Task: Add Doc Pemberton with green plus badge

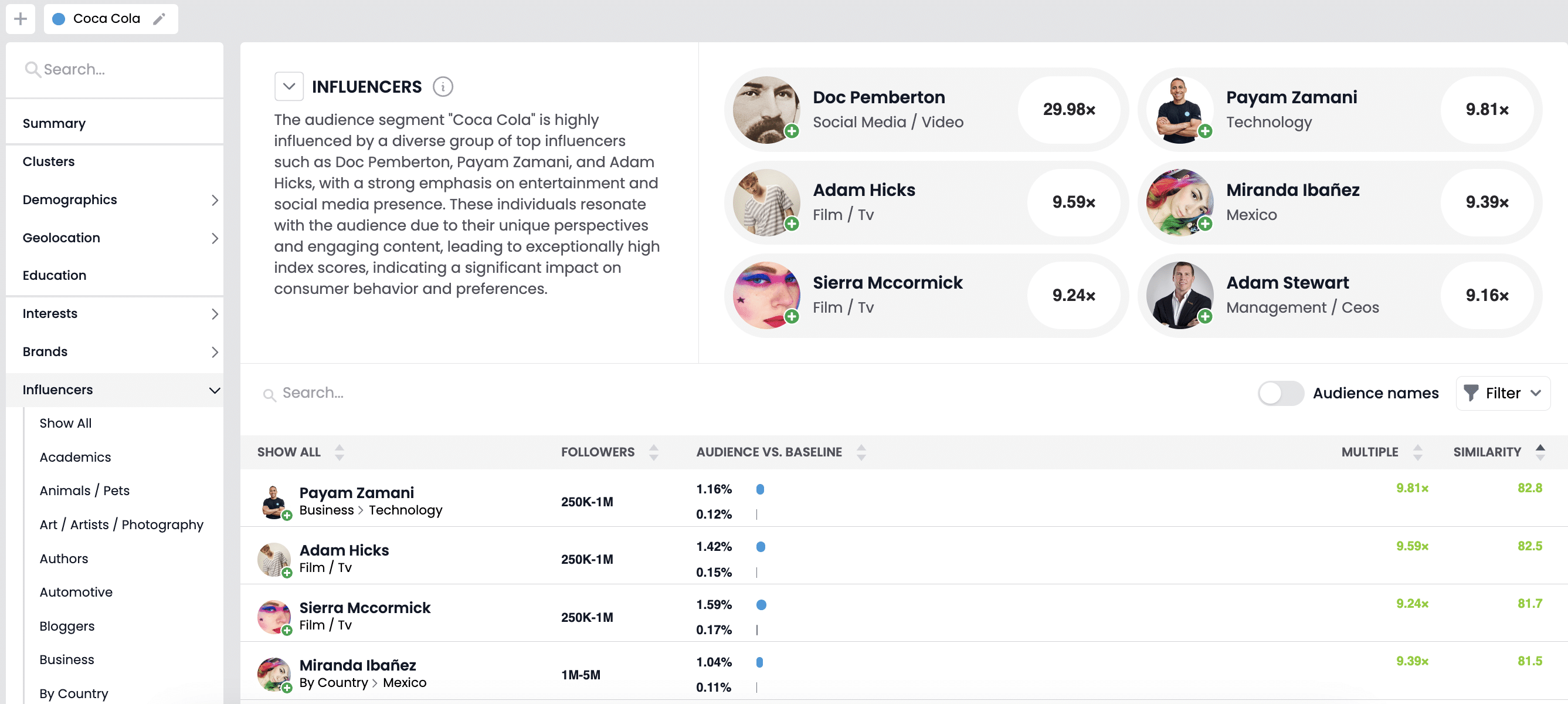Action: 791,131
